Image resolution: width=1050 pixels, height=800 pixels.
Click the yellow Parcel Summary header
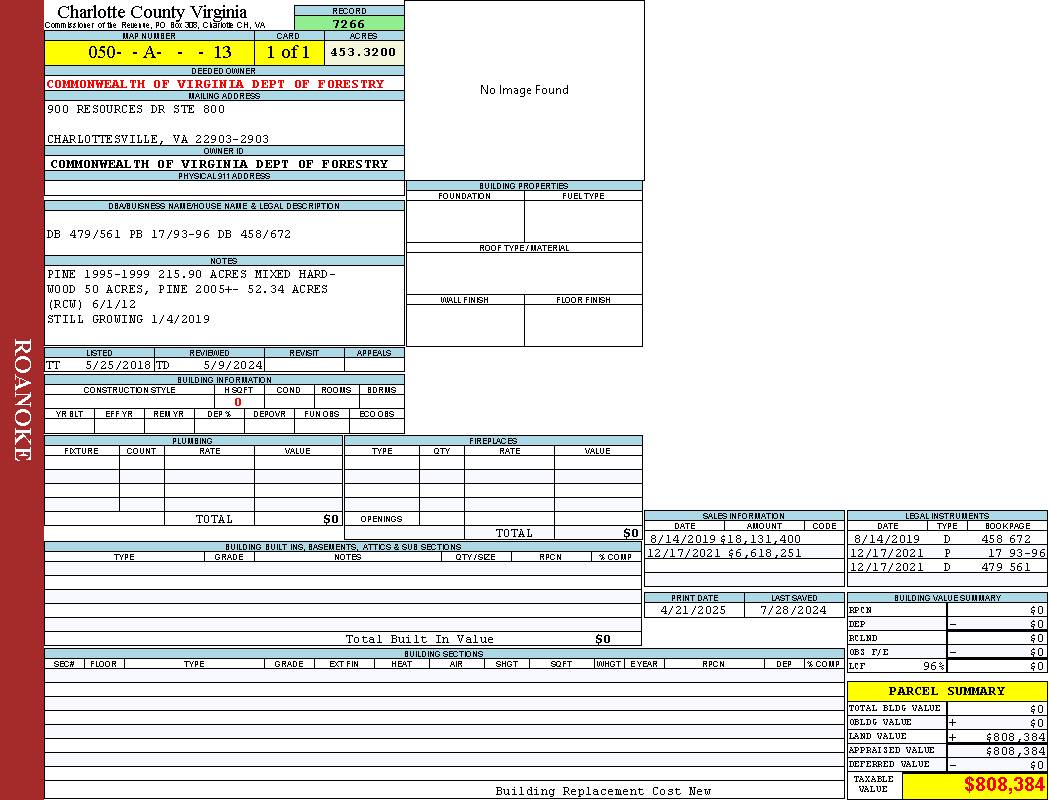[946, 691]
